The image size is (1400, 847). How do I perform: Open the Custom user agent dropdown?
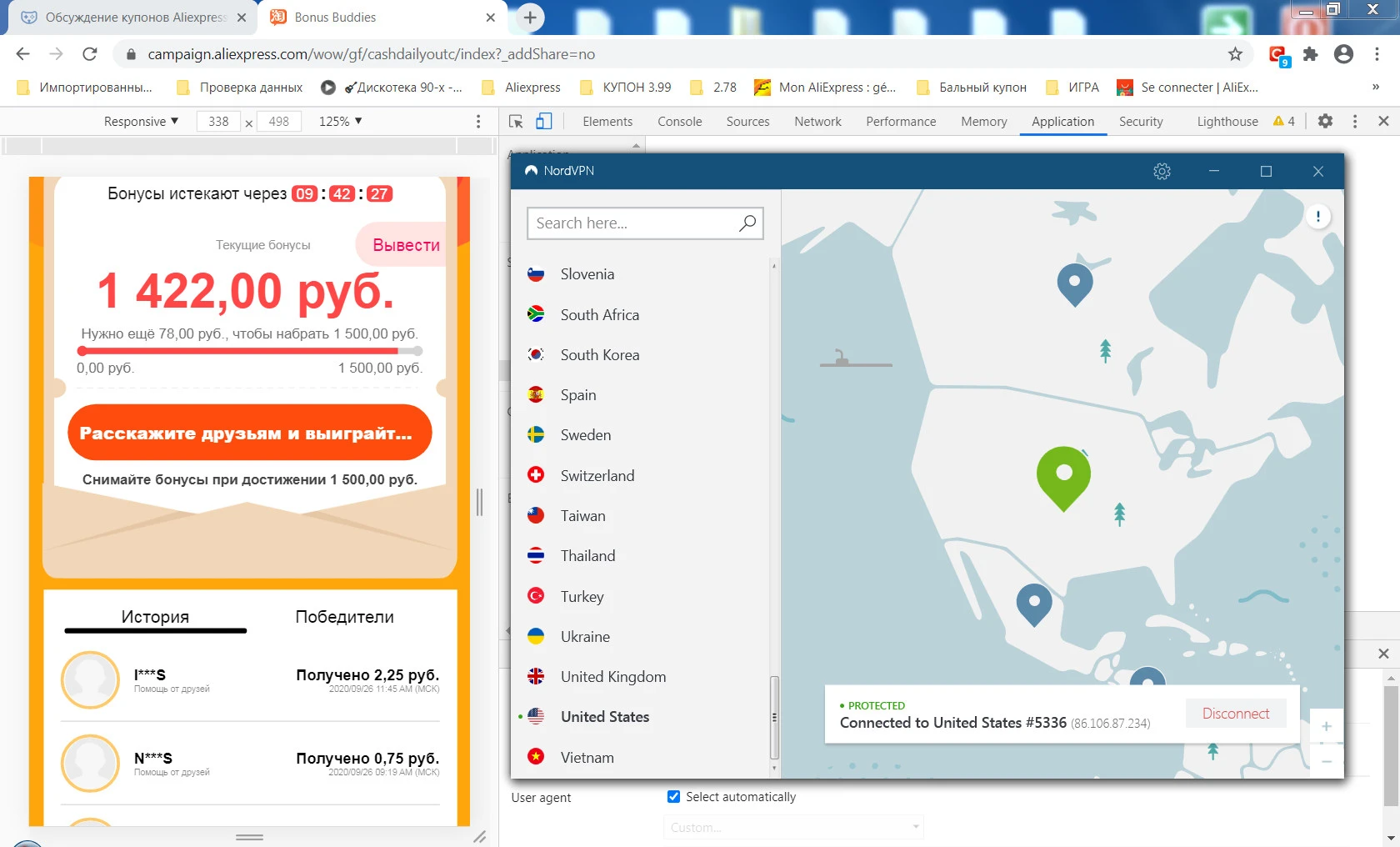pos(794,827)
